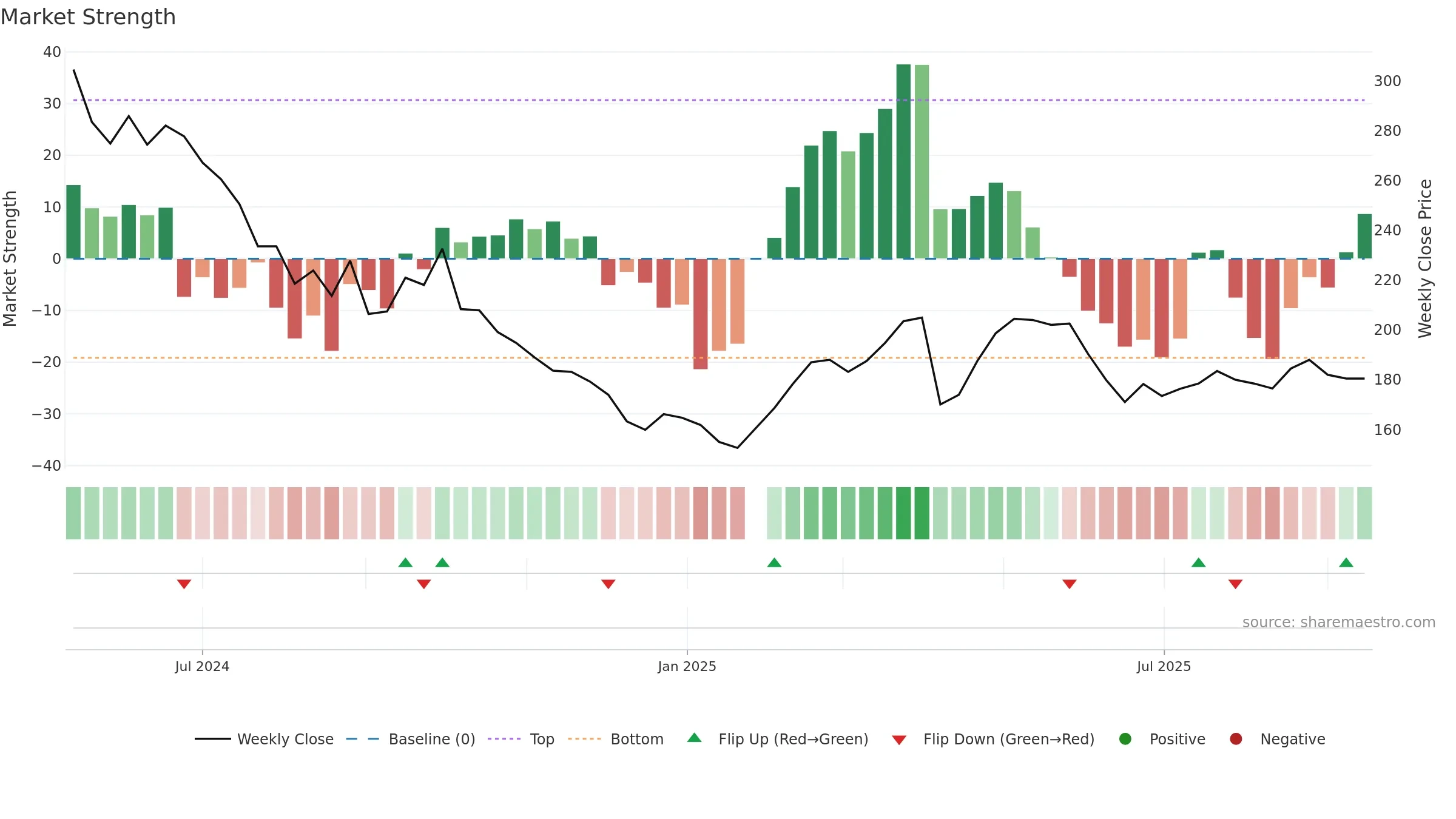This screenshot has width=1456, height=819.
Task: Toggle the Baseline (0) legend entry
Action: (411, 739)
